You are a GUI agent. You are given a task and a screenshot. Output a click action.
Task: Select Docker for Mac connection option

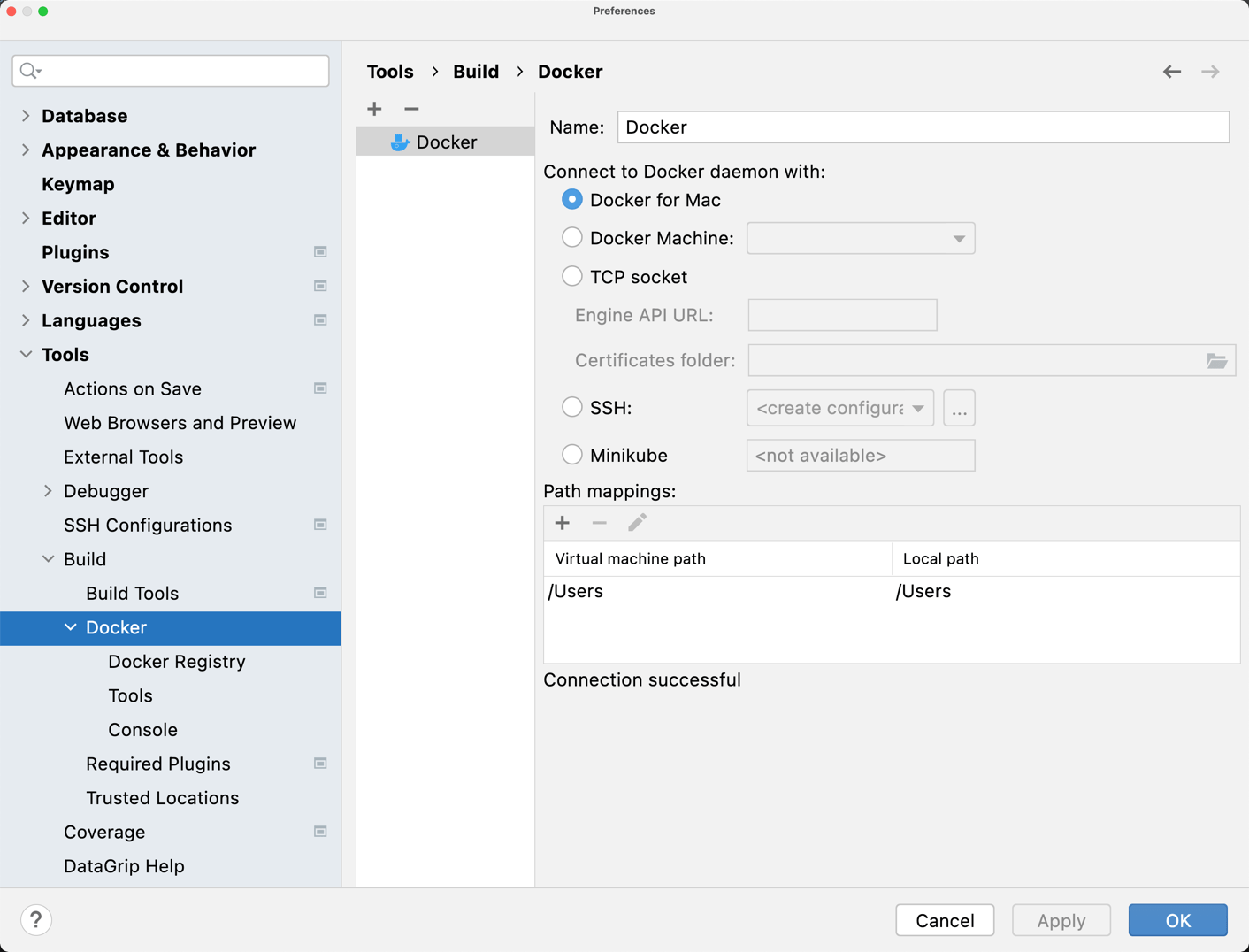[x=571, y=199]
